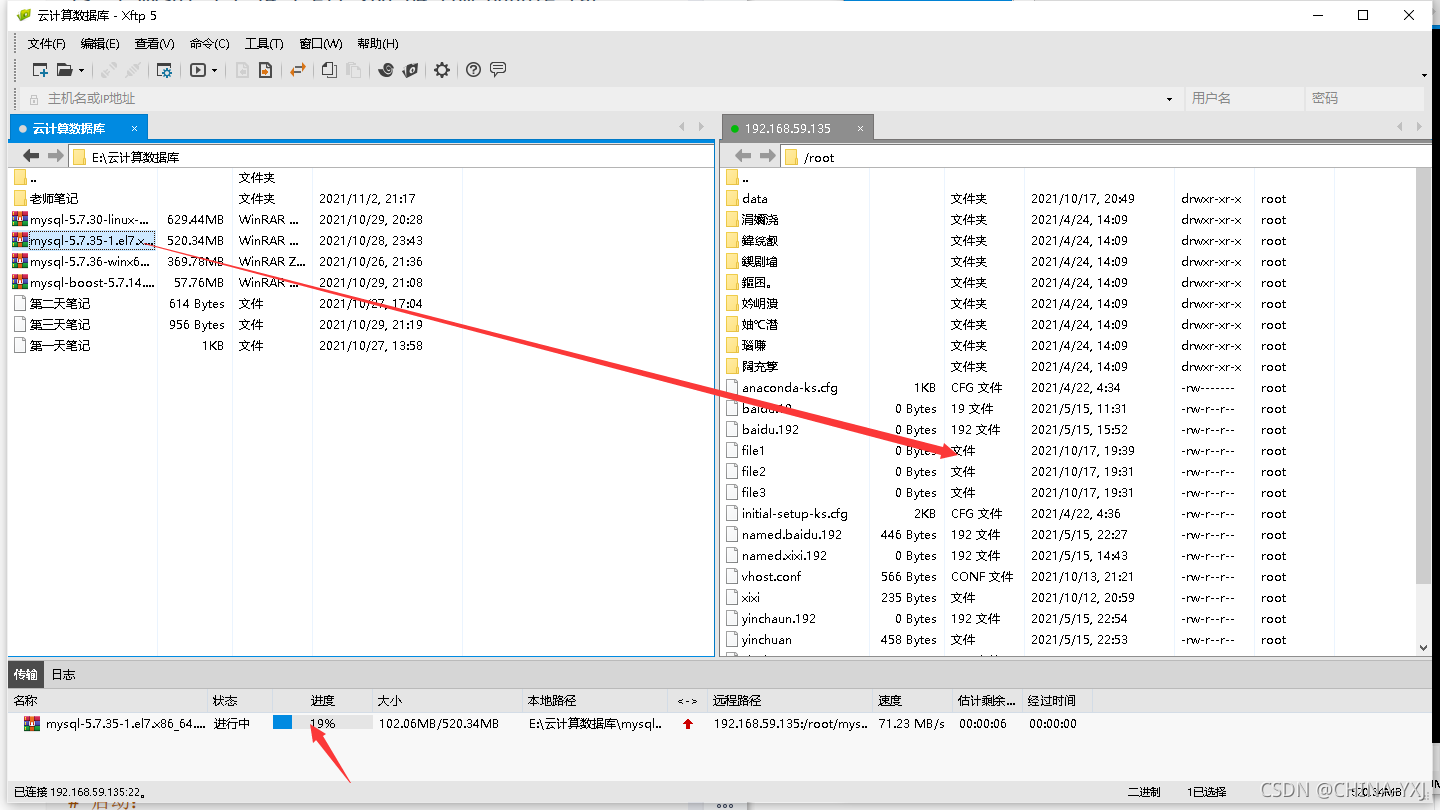
Task: Click the 用户名 username field
Action: [1244, 98]
